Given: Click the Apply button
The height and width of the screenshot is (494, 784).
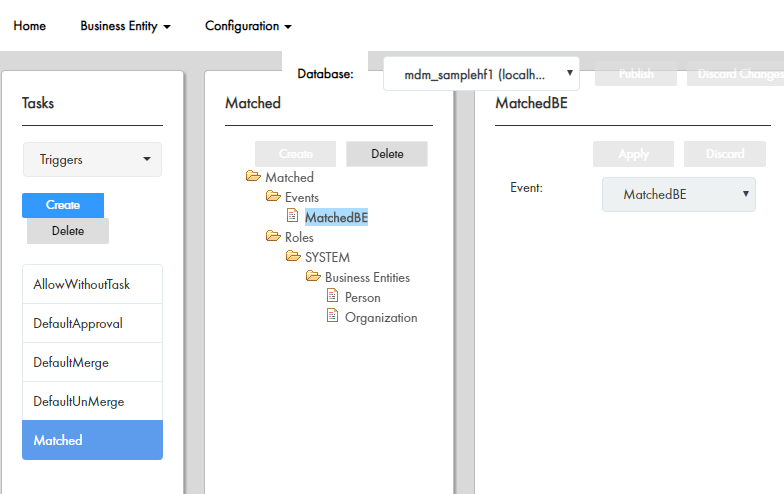Looking at the screenshot, I should click(x=634, y=154).
